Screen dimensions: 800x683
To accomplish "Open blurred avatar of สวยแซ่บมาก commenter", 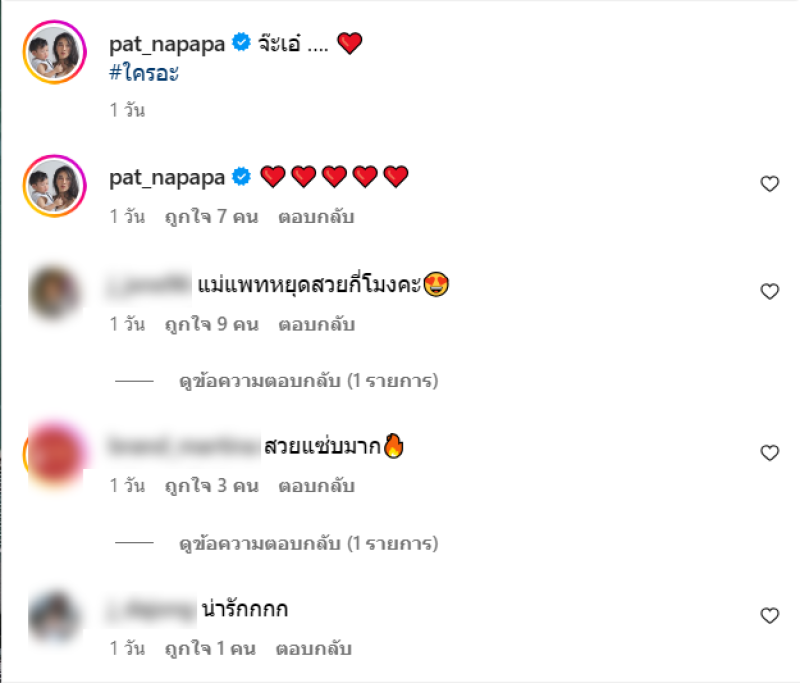I will click(x=55, y=454).
